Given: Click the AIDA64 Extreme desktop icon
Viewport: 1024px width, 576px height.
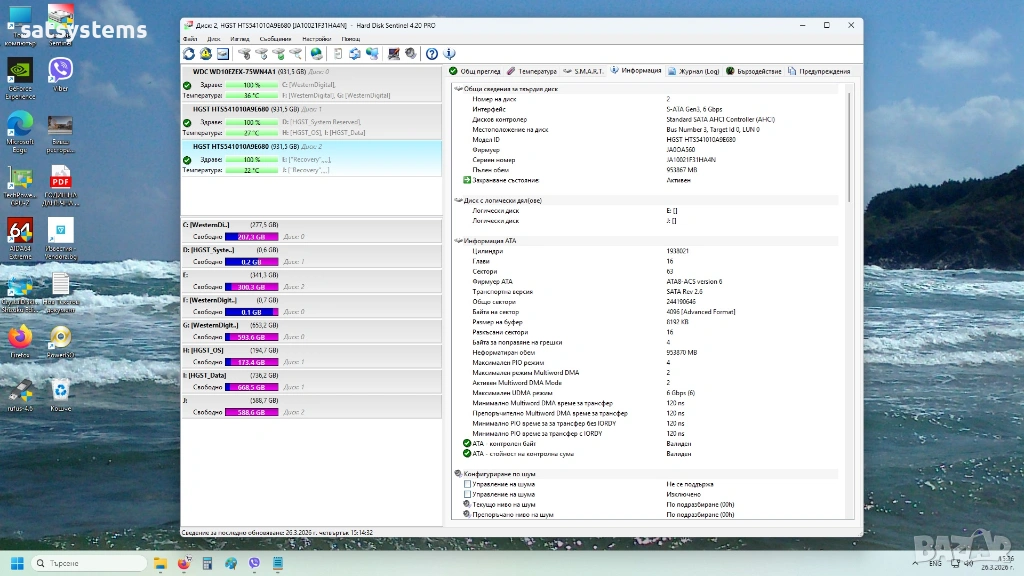Looking at the screenshot, I should click(x=20, y=231).
